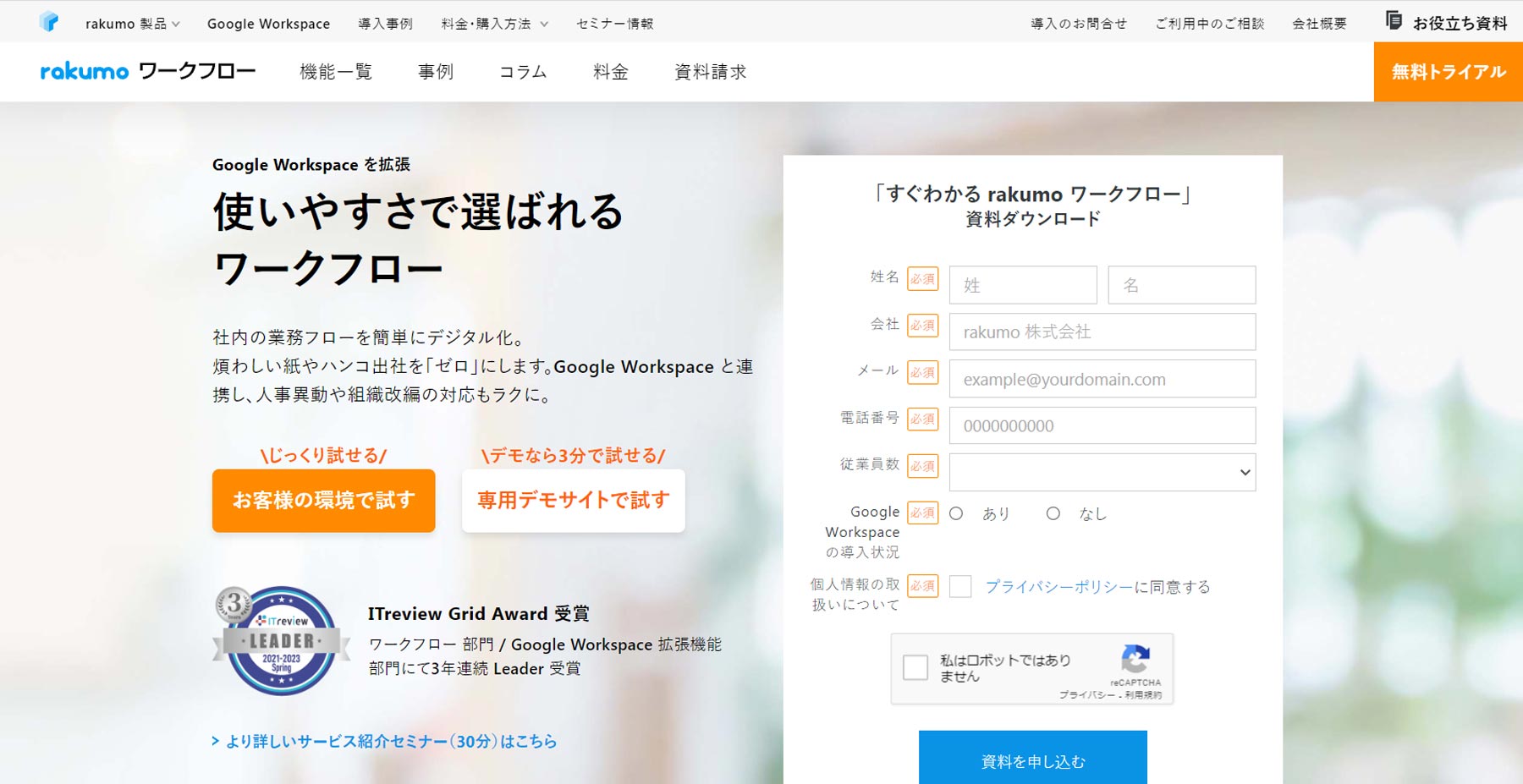The height and width of the screenshot is (784, 1523).
Task: Focus the 名 input field
Action: [1182, 285]
